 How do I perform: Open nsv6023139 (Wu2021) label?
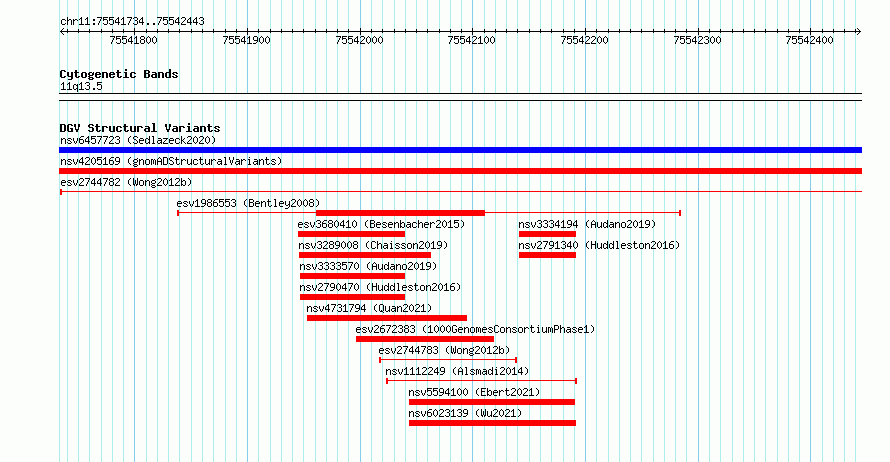(465, 413)
